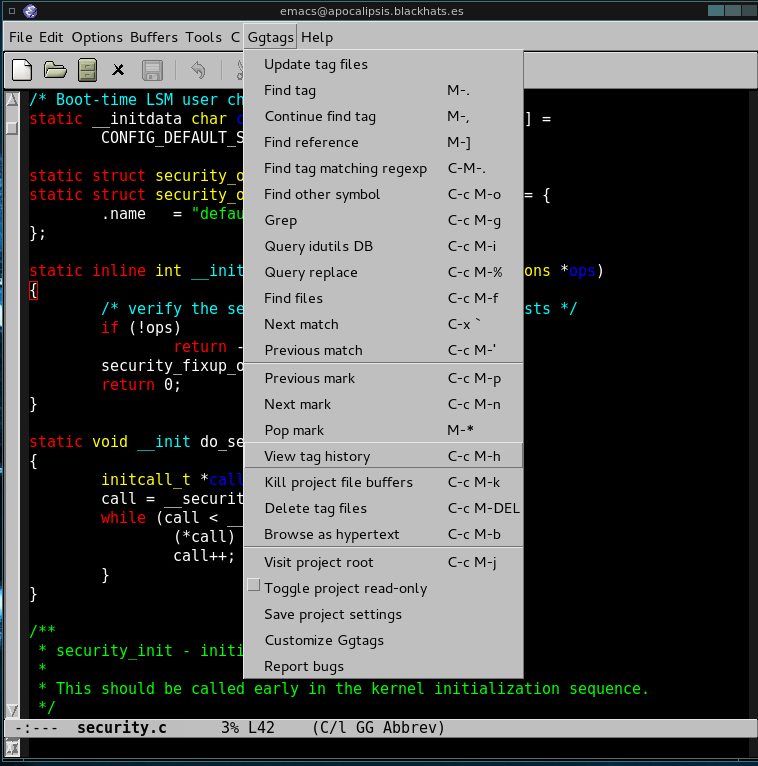Click the 'return 0;' code line
The image size is (758, 766).
141,385
